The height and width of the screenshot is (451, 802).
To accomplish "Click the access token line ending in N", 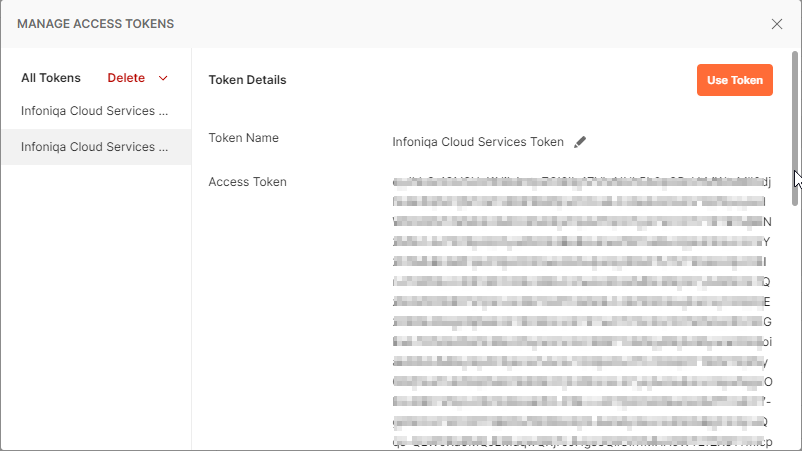I will coord(582,222).
